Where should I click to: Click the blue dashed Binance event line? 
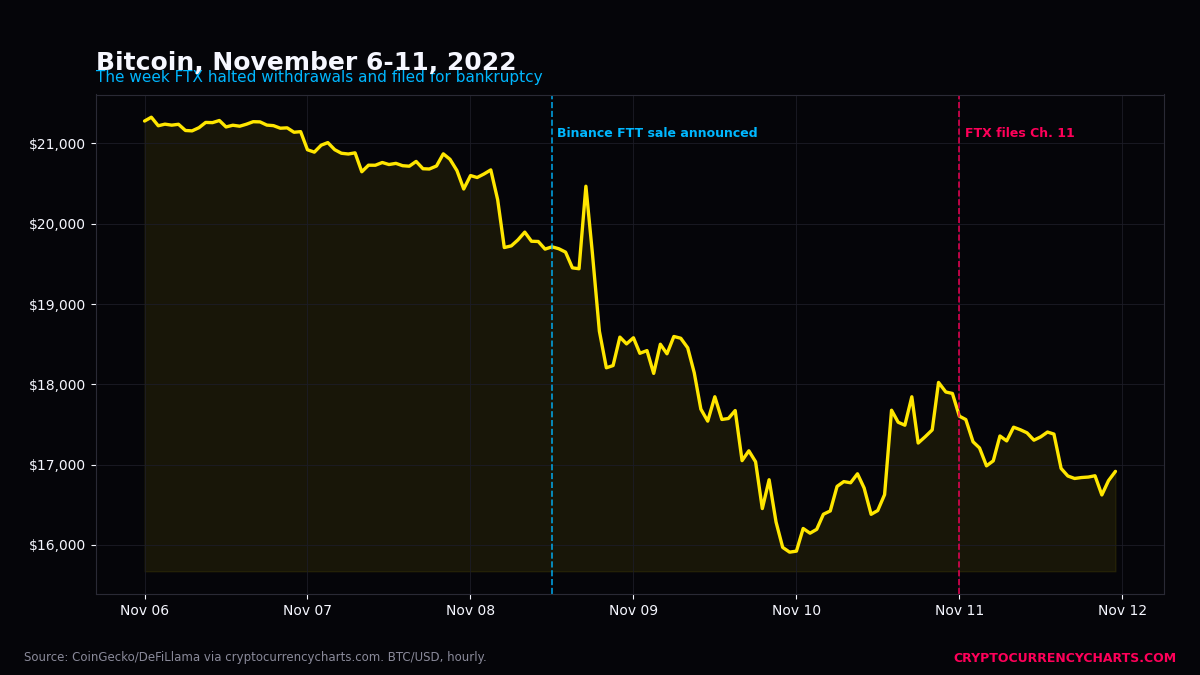pyautogui.click(x=552, y=345)
